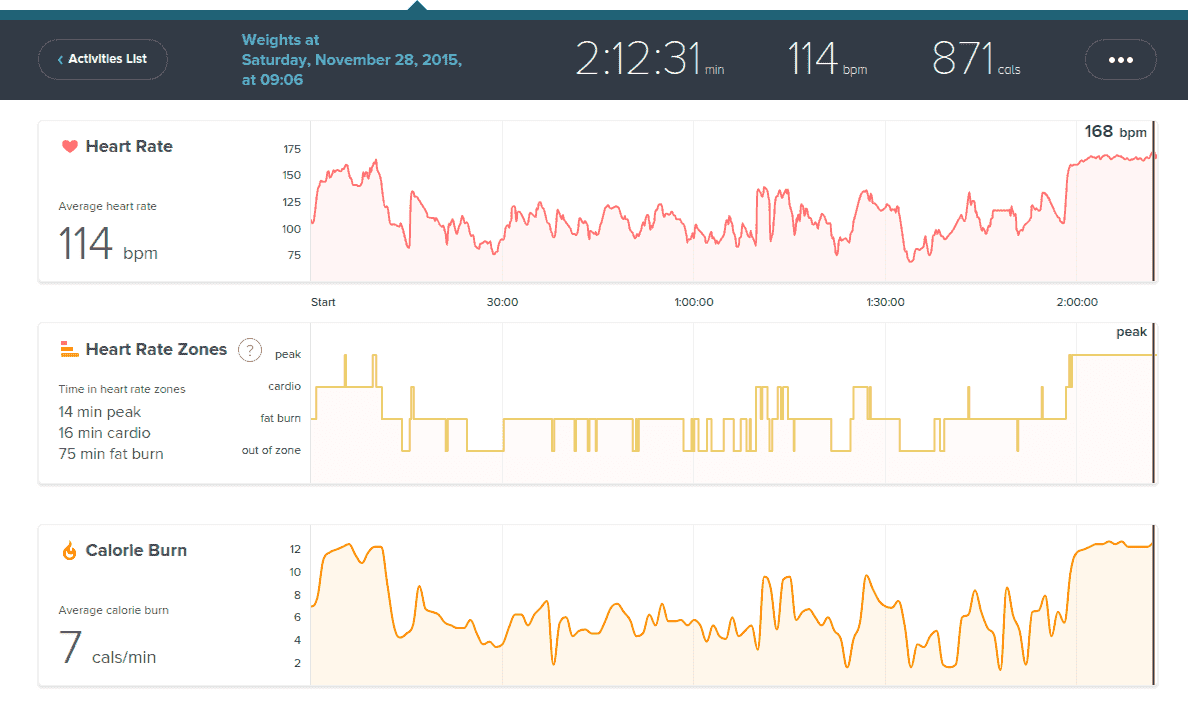Click the Heart Rate Zones heading
The image size is (1188, 701).
(x=156, y=349)
